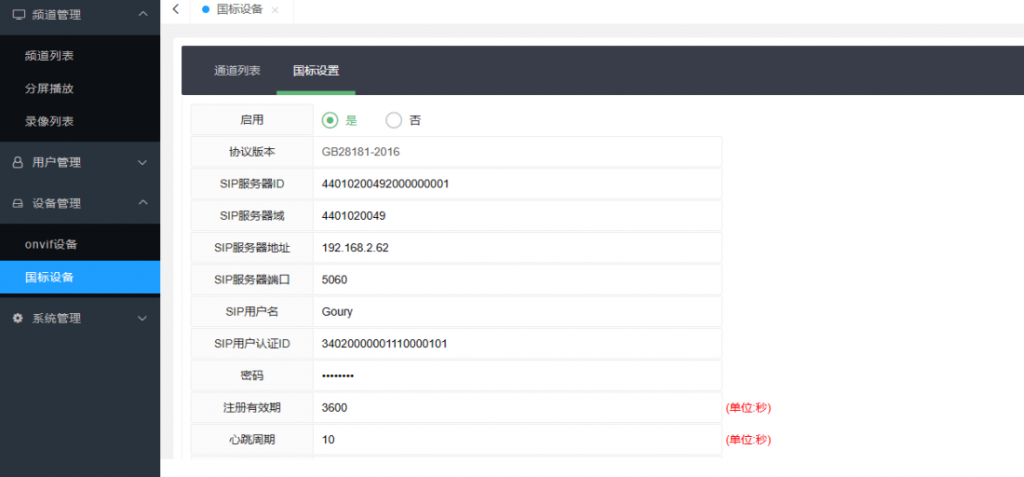
Task: Expand the 用户管理 menu chevron
Action: [142, 162]
